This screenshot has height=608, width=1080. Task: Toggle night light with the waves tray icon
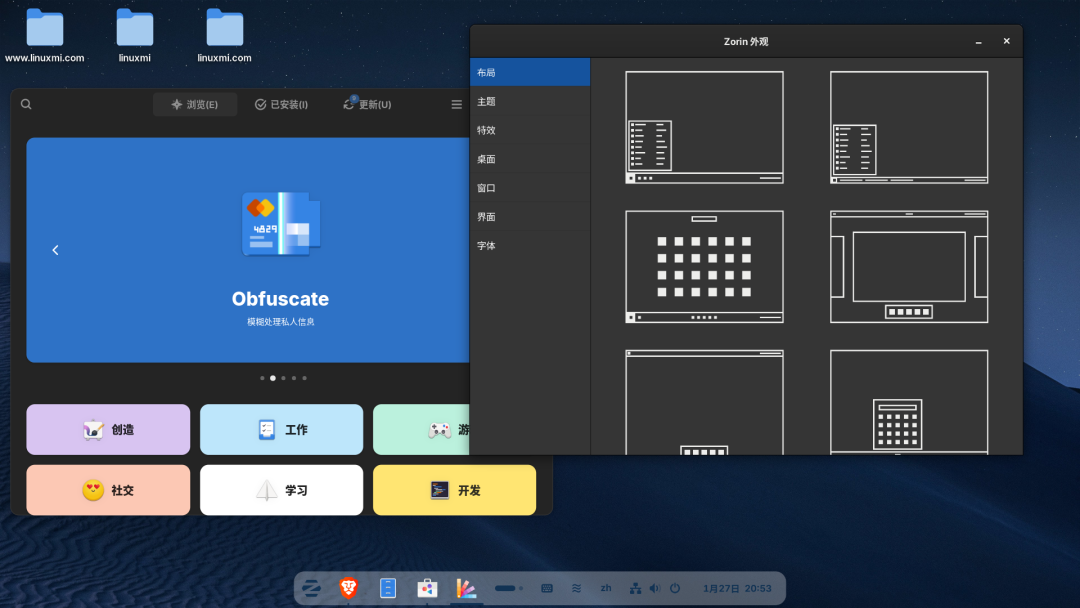click(576, 588)
